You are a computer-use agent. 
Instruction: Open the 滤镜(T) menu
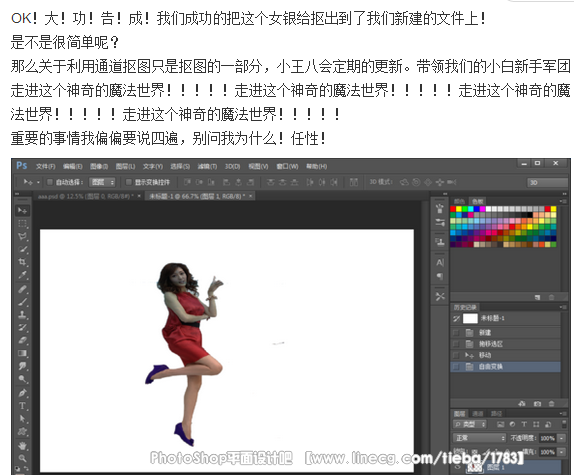pos(207,167)
